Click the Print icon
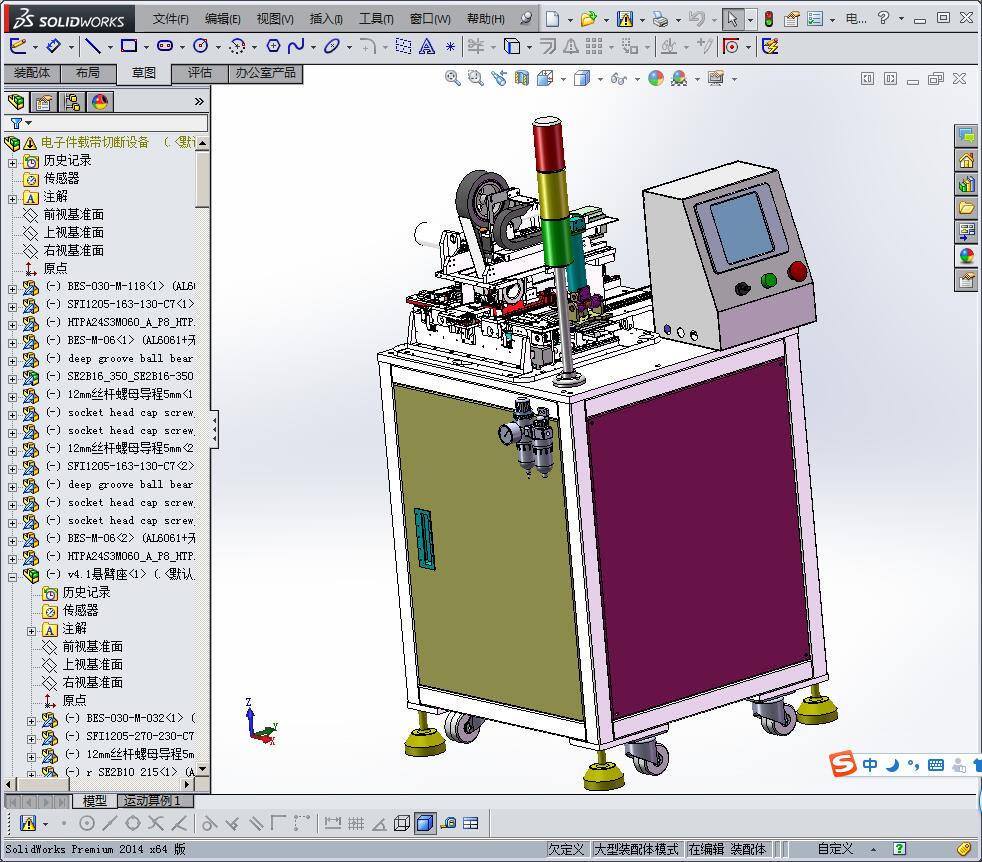982x862 pixels. (x=661, y=19)
